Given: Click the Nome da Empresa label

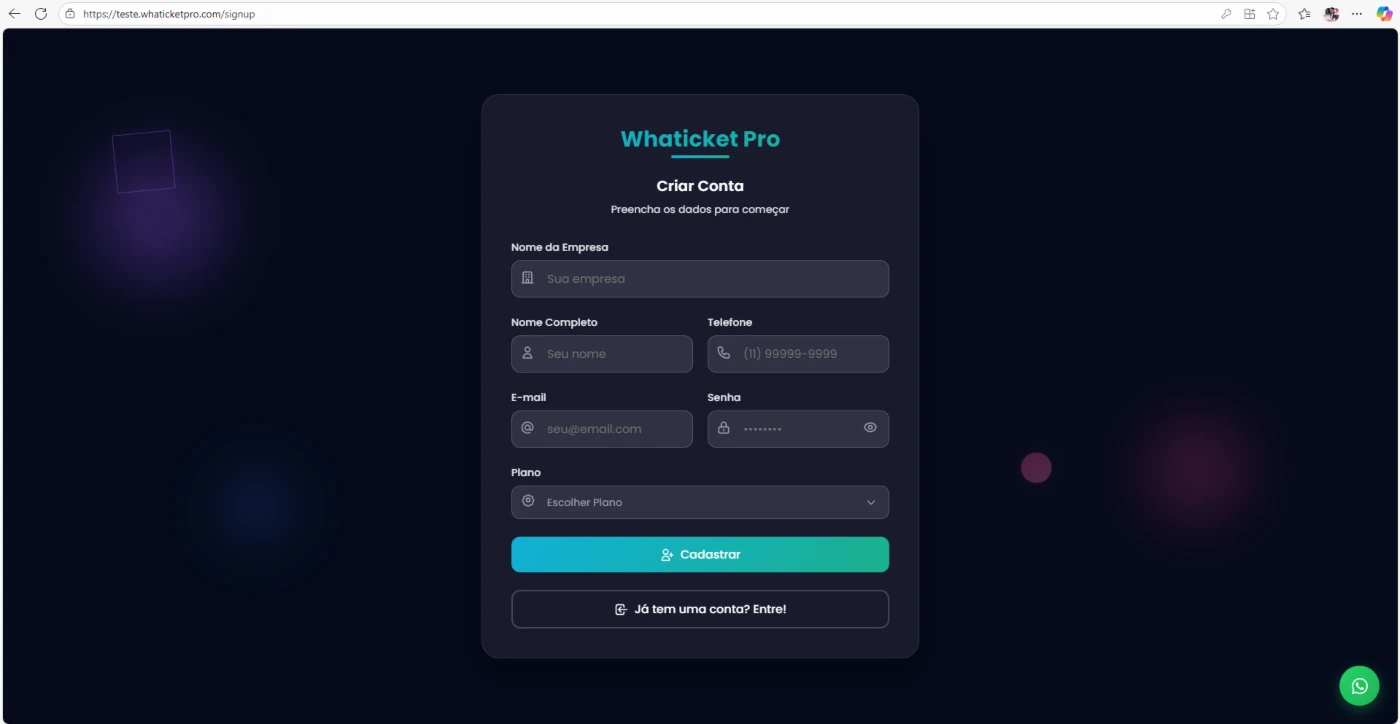Looking at the screenshot, I should coord(560,247).
